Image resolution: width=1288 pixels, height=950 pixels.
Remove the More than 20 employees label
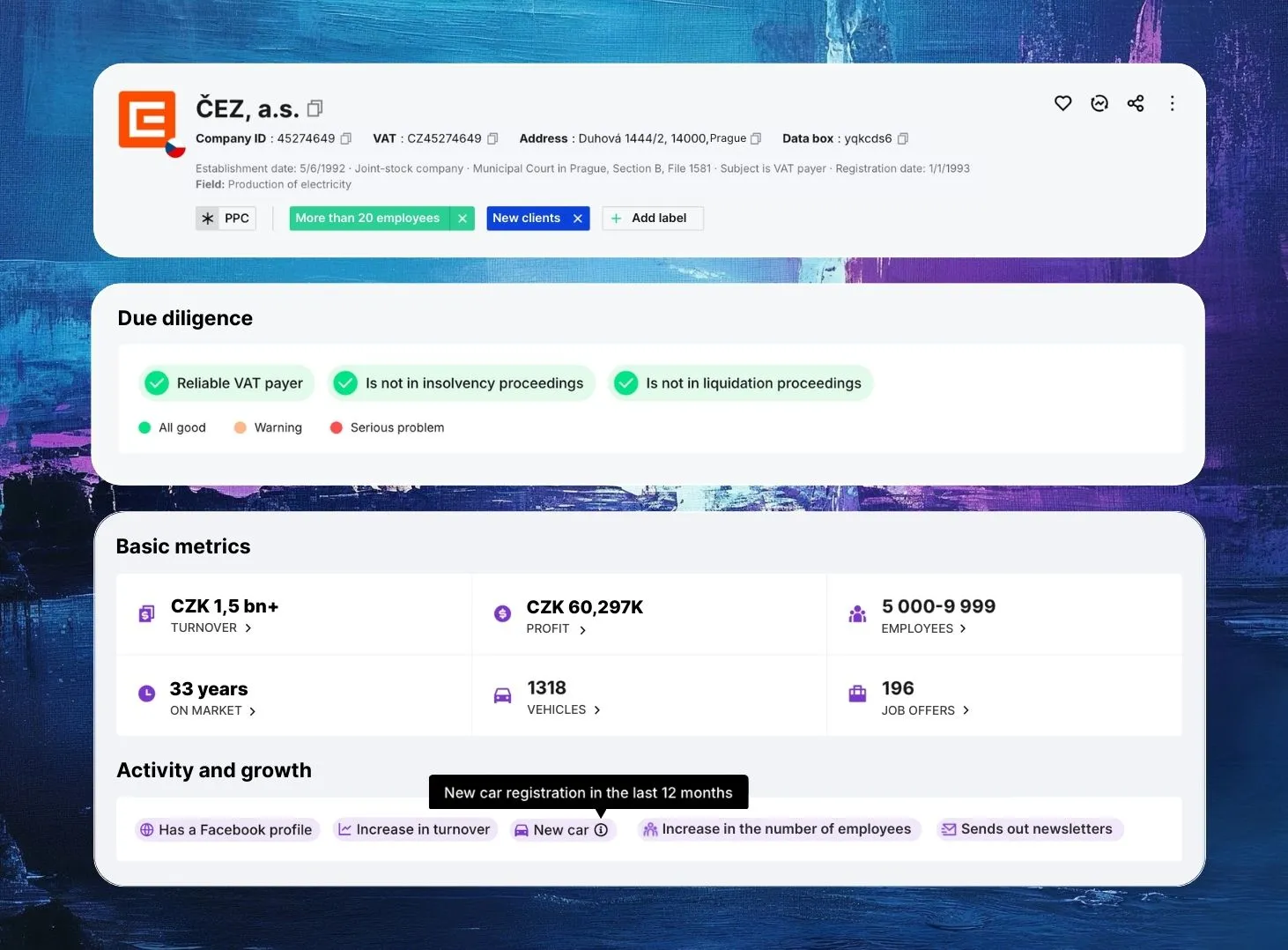coord(463,219)
